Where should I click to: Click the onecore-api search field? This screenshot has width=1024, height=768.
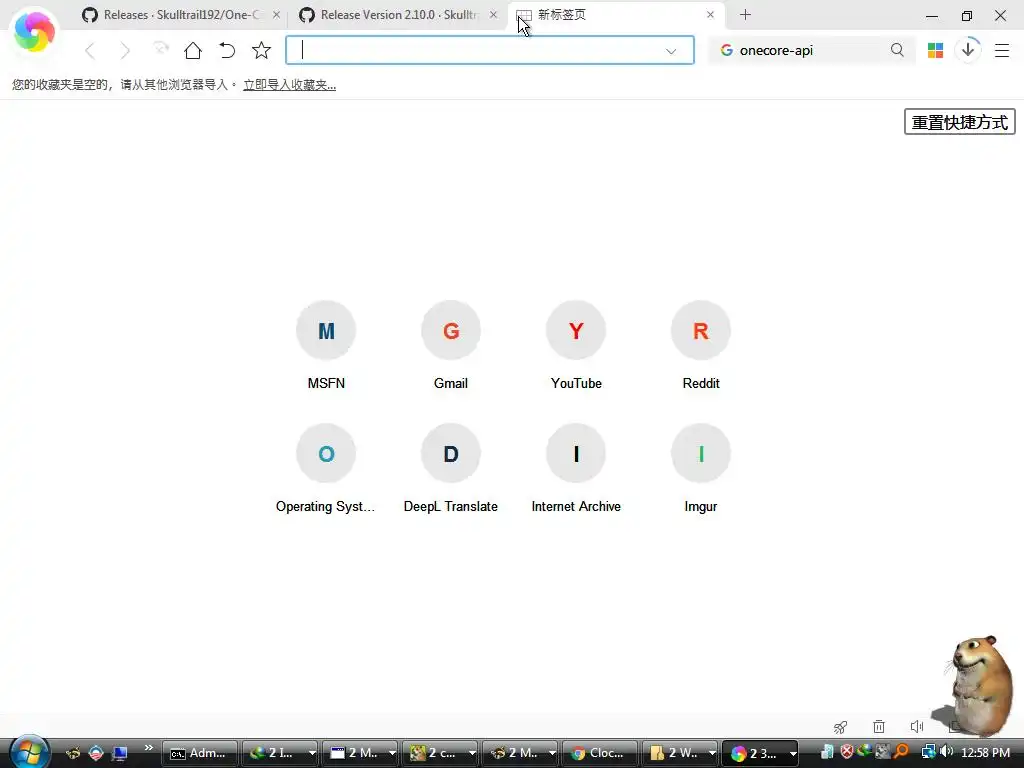(x=810, y=50)
